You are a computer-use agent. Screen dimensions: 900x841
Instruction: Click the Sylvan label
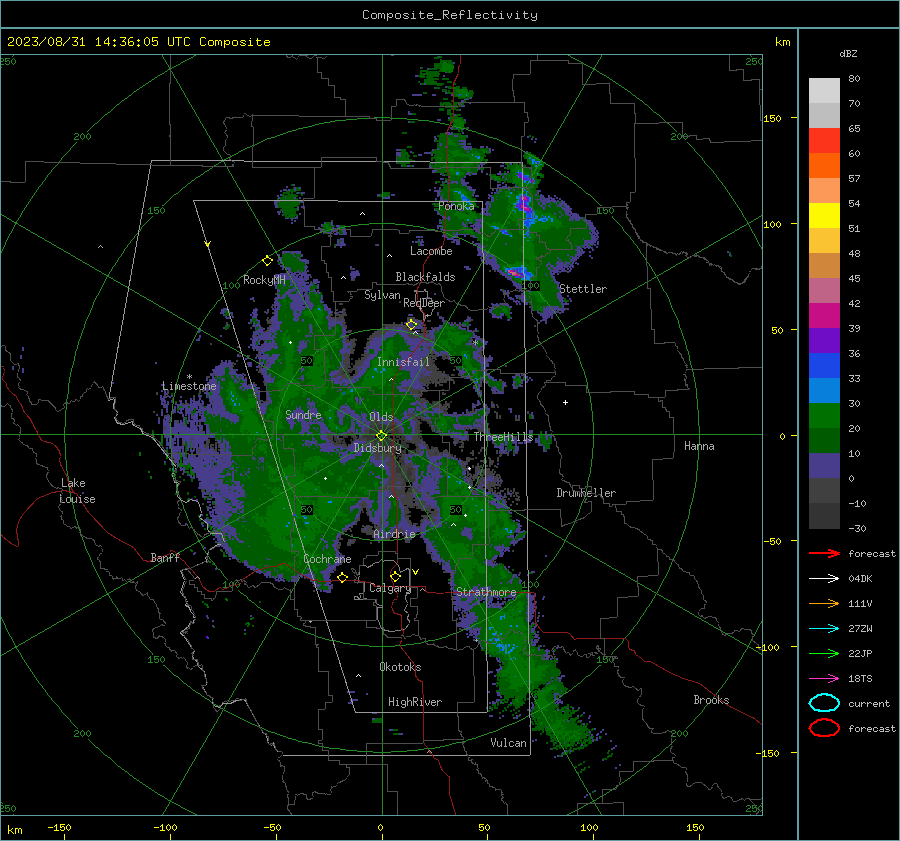[x=382, y=295]
